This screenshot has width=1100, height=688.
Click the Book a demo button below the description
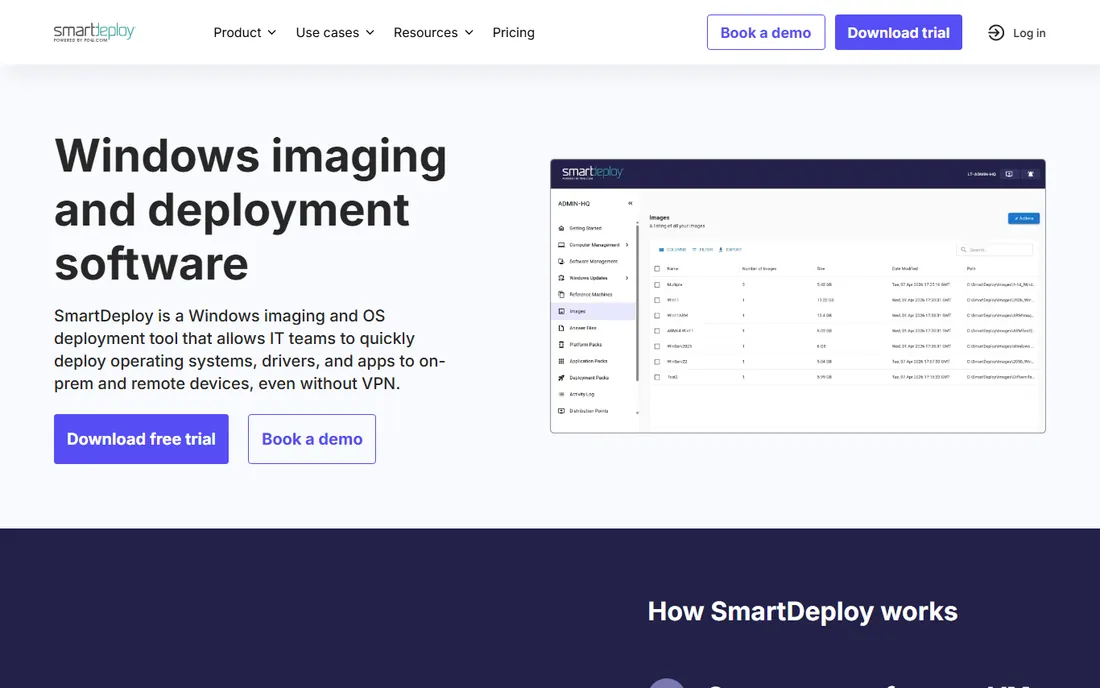click(x=312, y=439)
